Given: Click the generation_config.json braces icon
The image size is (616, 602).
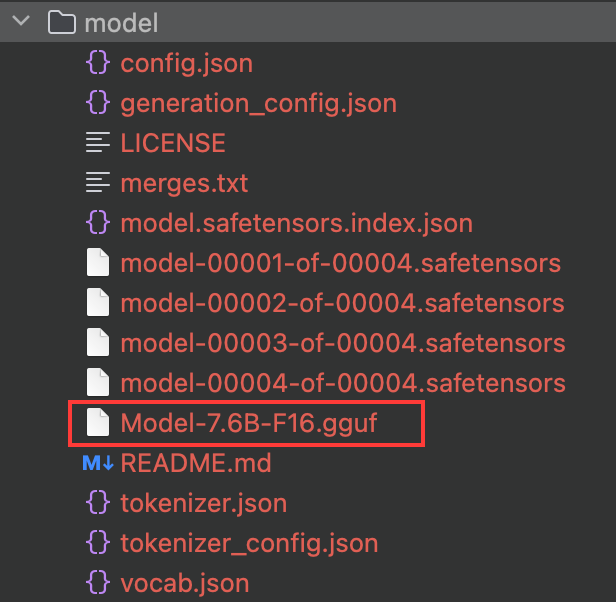Looking at the screenshot, I should point(97,103).
